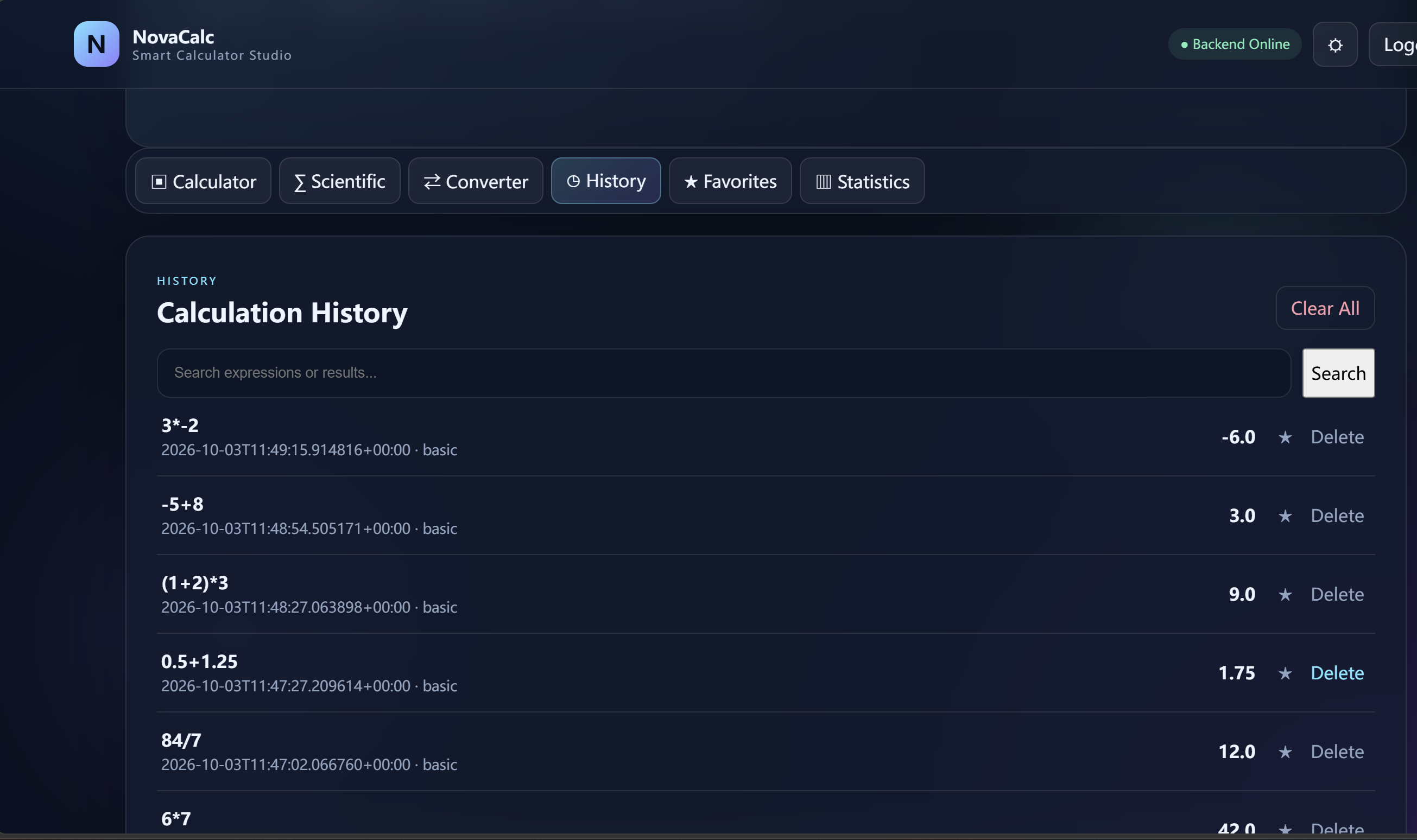The image size is (1417, 840).
Task: Star the (1+2)*3 history entry
Action: (1285, 595)
